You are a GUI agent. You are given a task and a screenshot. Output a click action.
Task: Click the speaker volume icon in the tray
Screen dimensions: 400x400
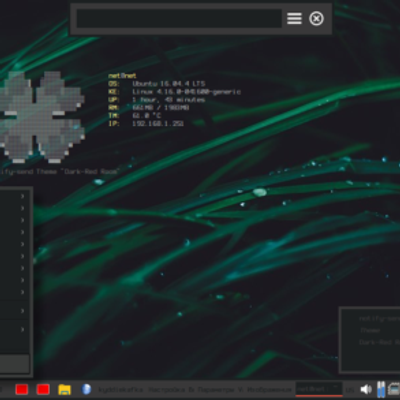click(366, 389)
